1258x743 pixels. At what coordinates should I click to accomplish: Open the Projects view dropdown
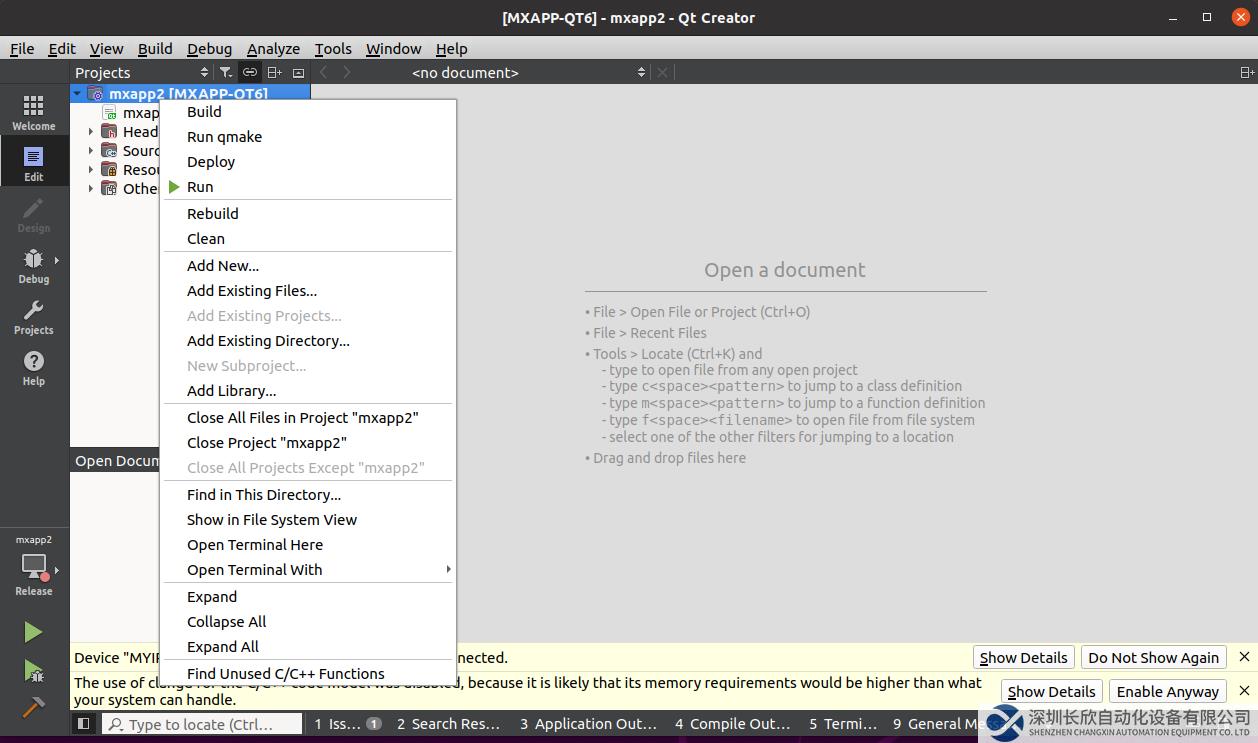tap(142, 72)
